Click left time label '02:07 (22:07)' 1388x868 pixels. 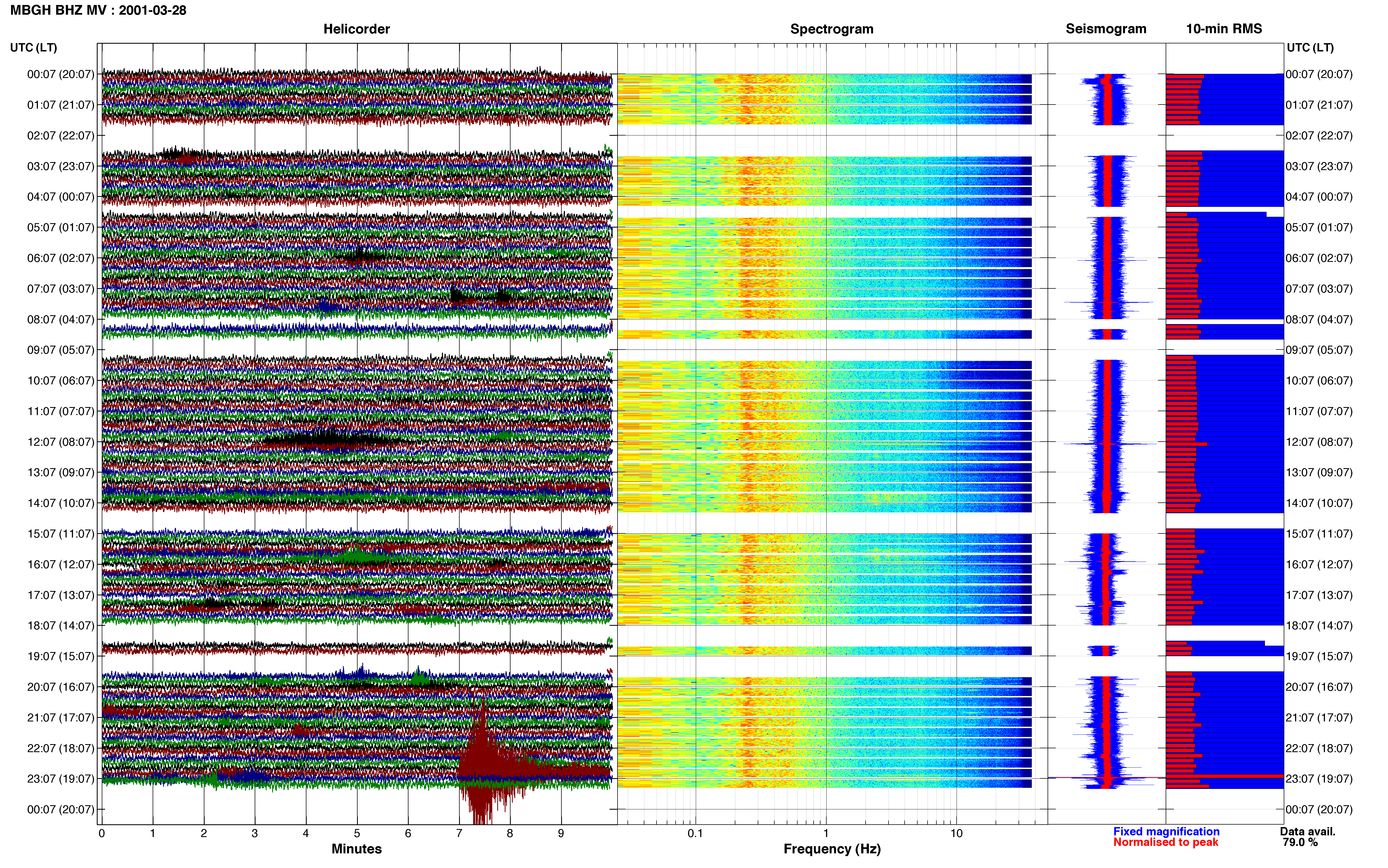[61, 135]
